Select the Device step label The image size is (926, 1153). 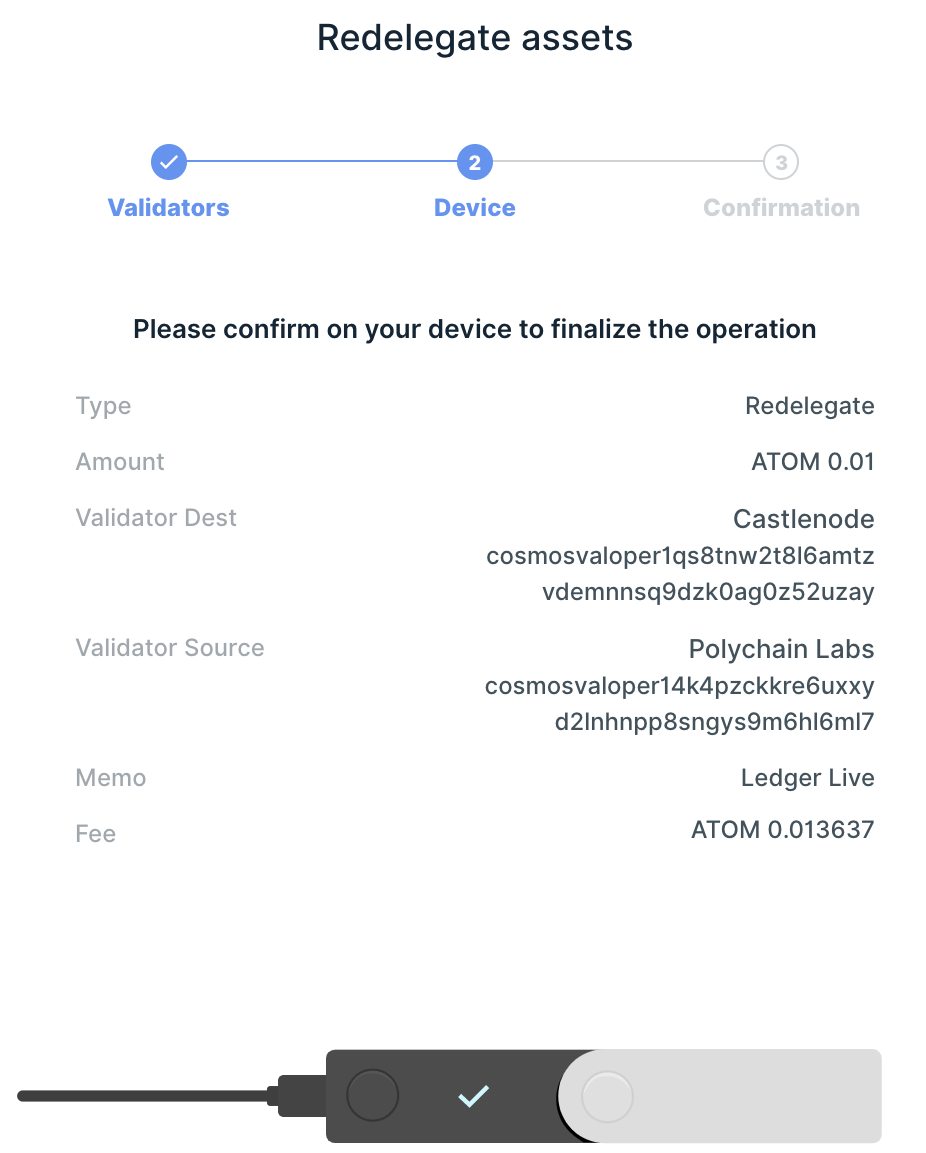(475, 208)
